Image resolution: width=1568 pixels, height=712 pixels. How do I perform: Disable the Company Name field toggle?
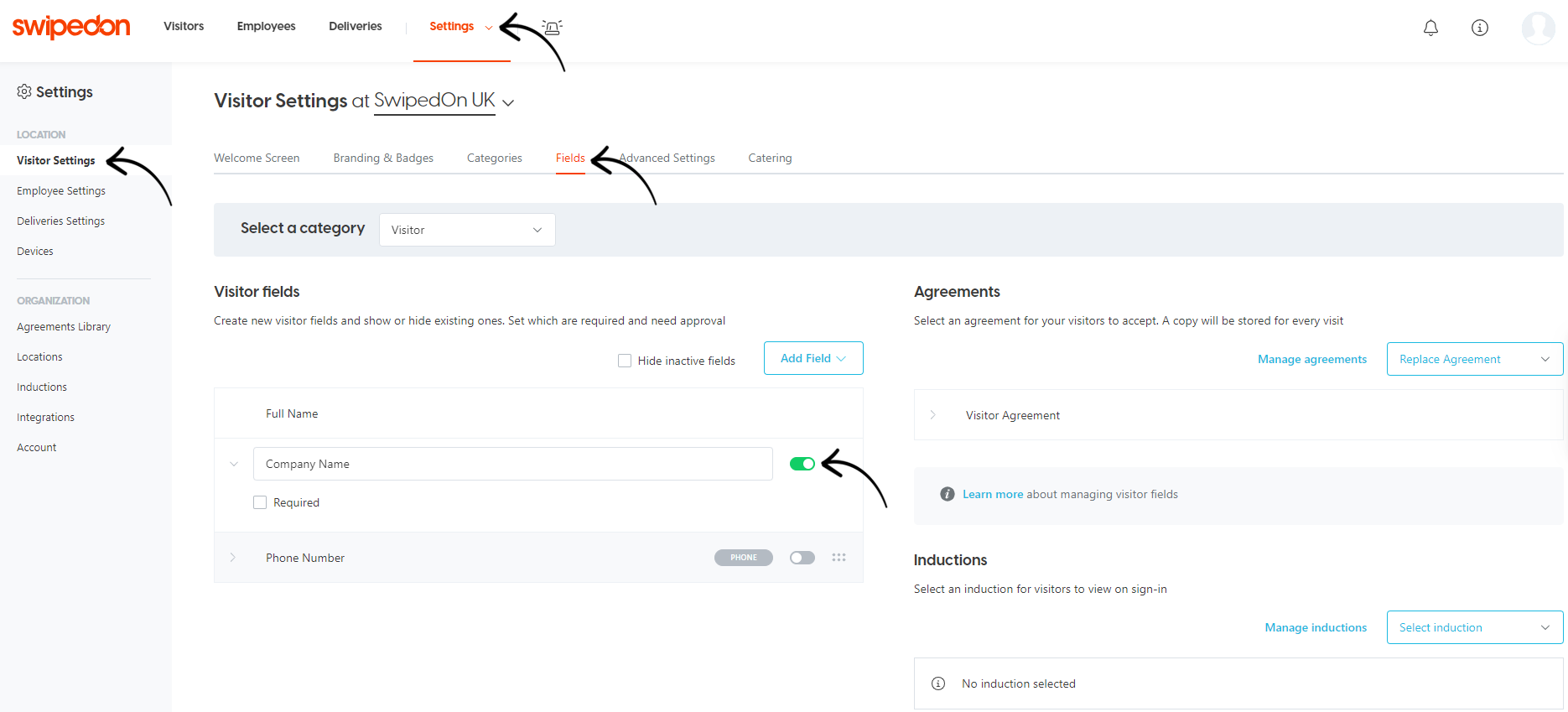802,464
